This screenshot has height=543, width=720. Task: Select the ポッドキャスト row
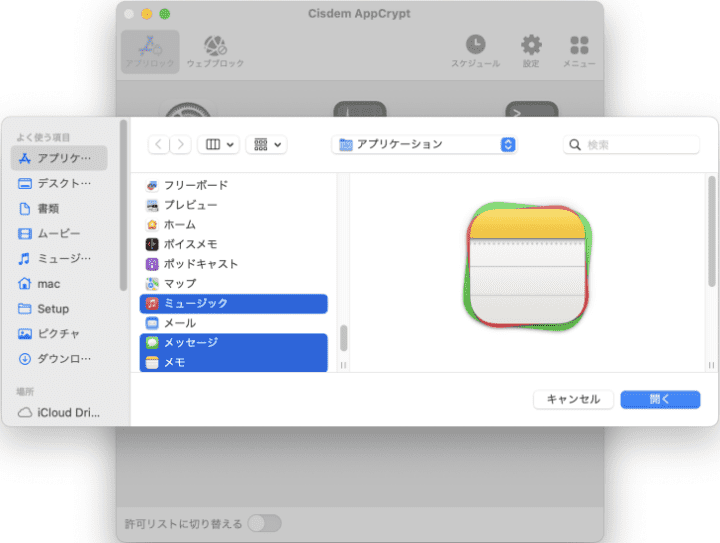click(x=233, y=264)
